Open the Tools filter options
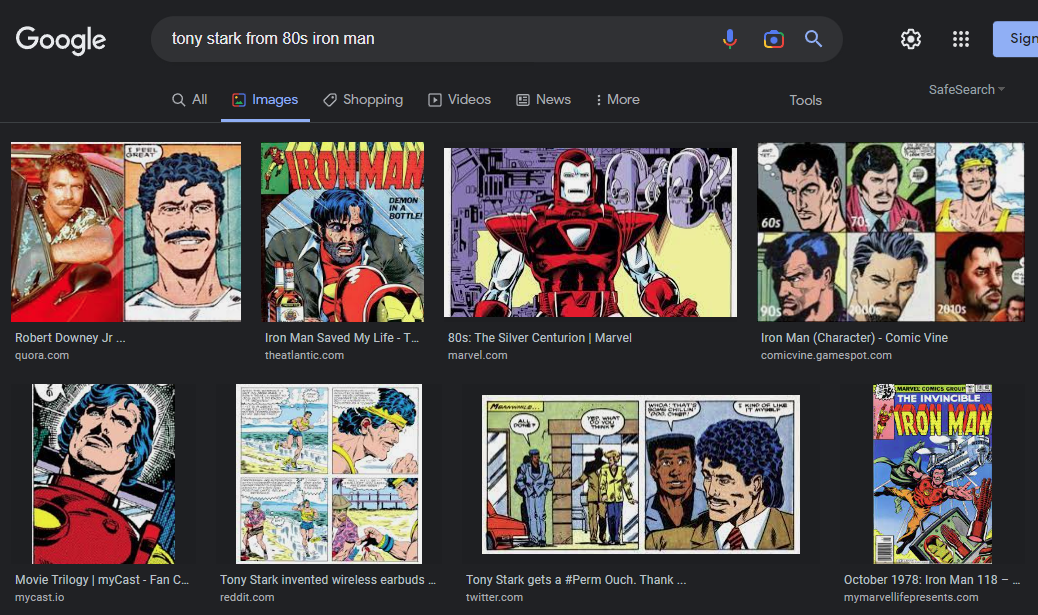This screenshot has width=1038, height=615. pyautogui.click(x=805, y=100)
